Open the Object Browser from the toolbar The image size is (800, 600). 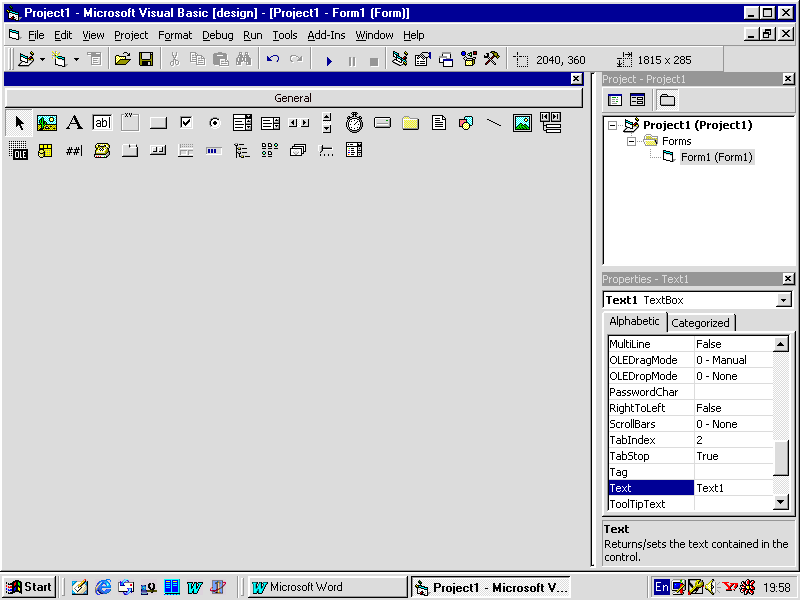point(469,59)
